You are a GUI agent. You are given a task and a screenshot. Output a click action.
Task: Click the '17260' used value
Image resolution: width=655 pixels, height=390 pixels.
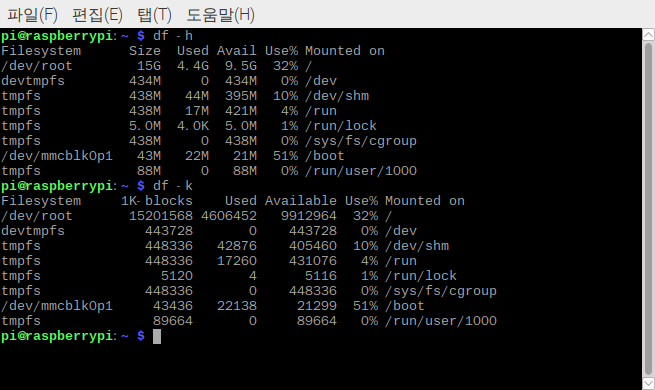(x=237, y=261)
